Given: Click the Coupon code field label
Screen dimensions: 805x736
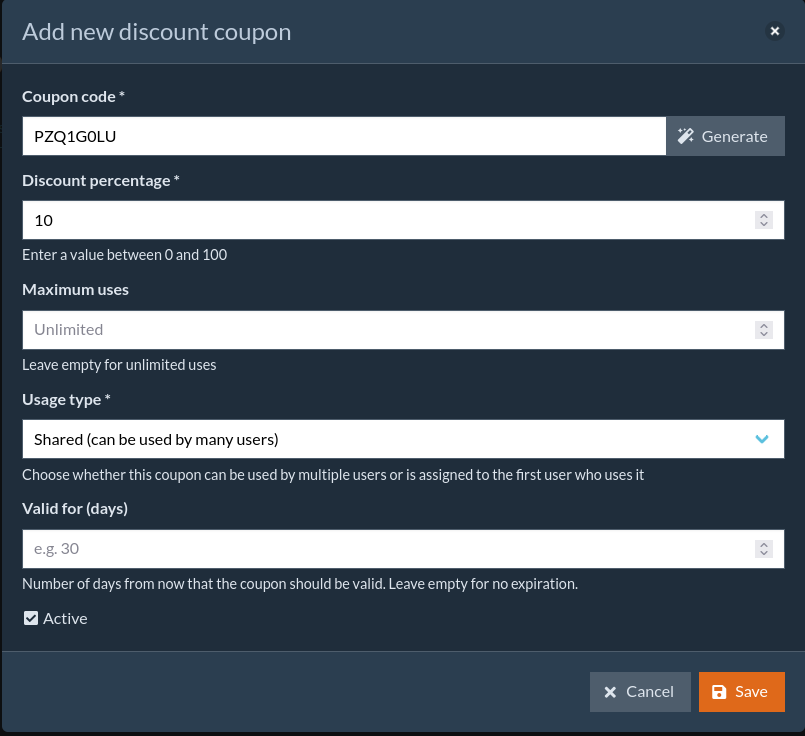Looking at the screenshot, I should (73, 97).
